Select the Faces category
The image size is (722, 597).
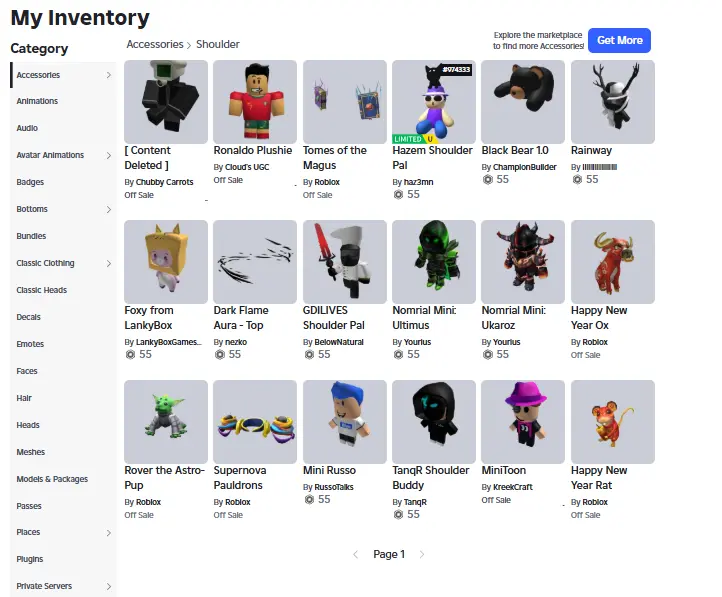point(27,371)
